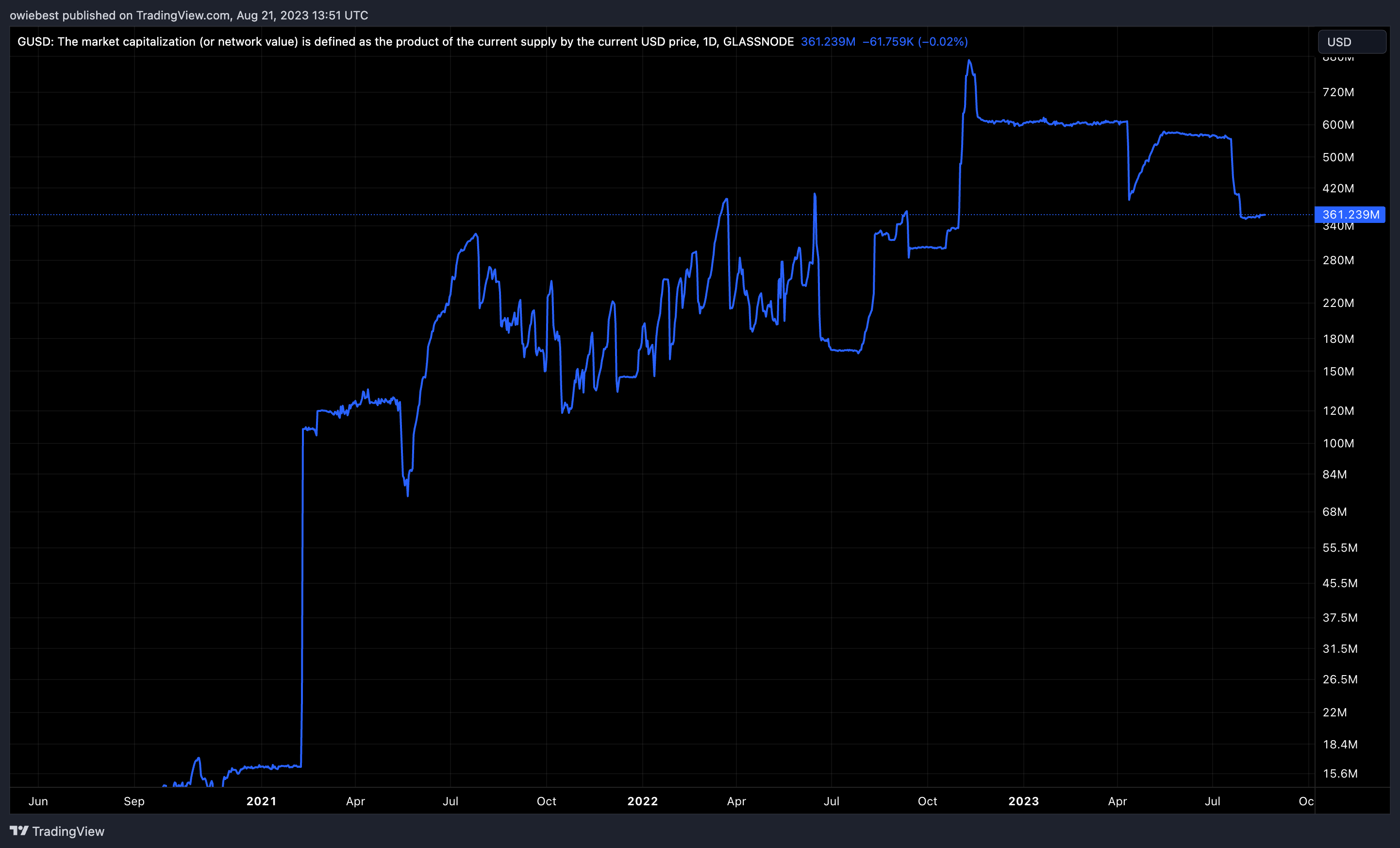Image resolution: width=1400 pixels, height=848 pixels.
Task: Click the owiebest published on TradingView.com caption
Action: pyautogui.click(x=189, y=16)
